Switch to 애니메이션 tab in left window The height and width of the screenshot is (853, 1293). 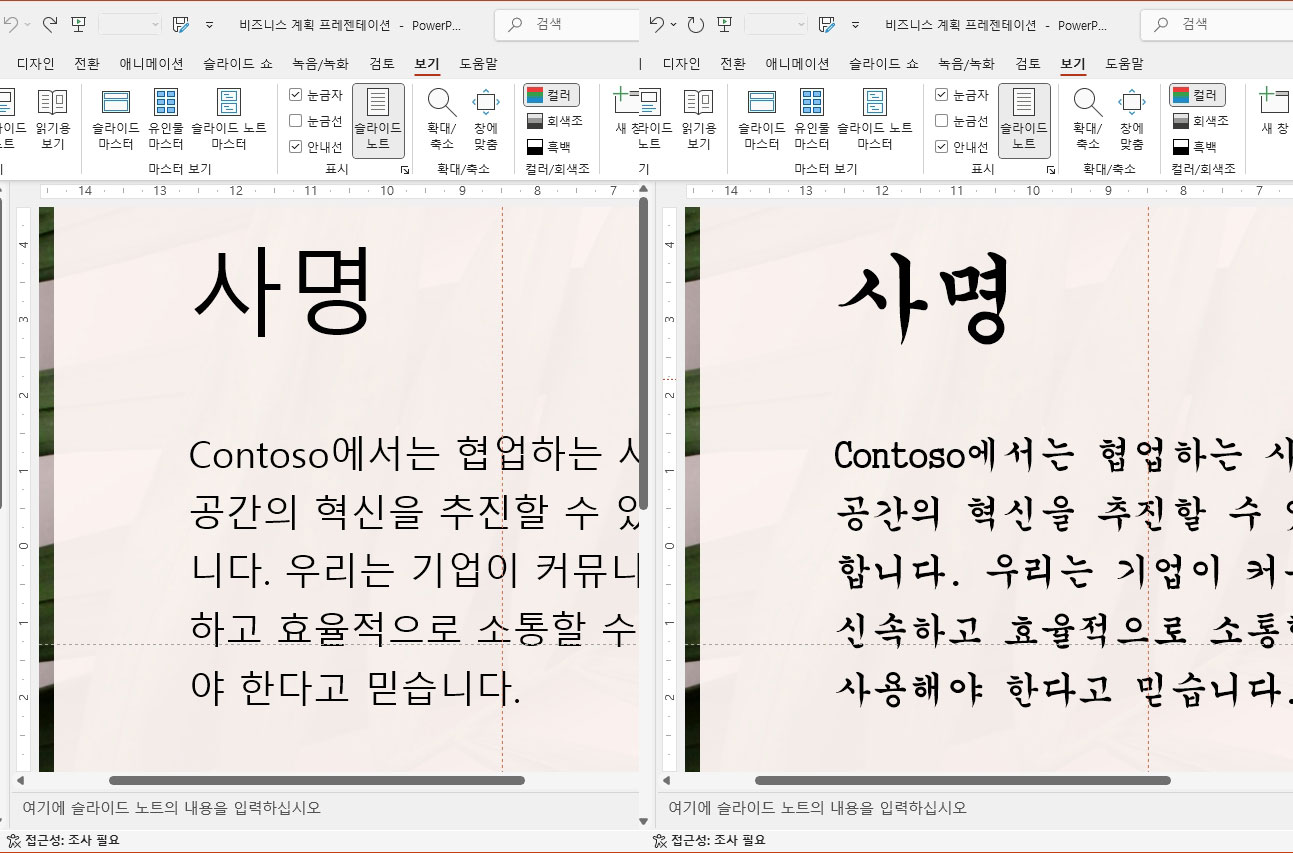(151, 64)
